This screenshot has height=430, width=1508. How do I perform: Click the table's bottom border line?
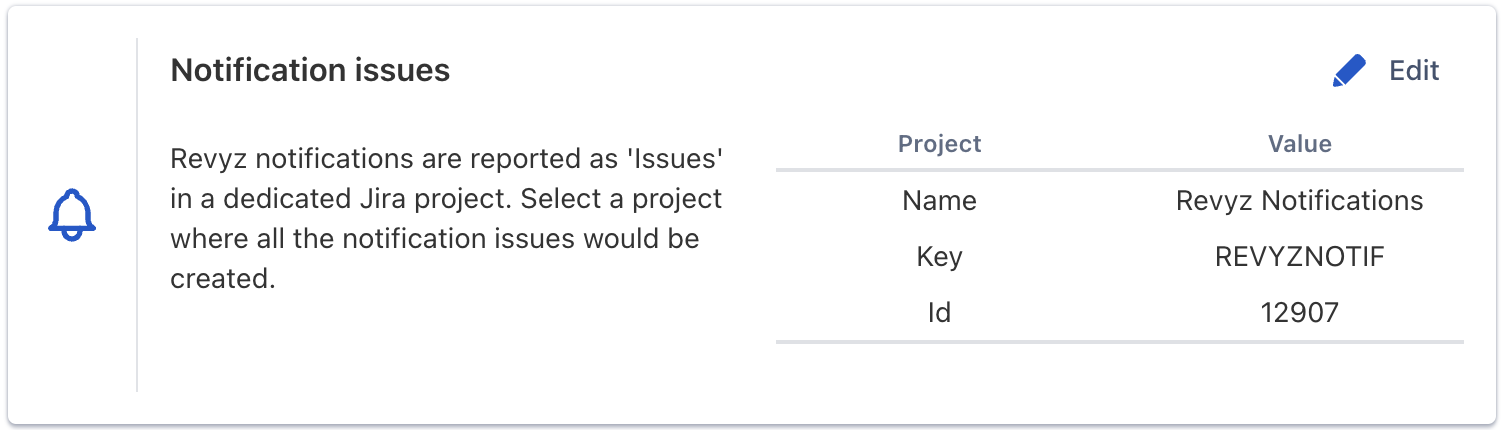[1119, 342]
